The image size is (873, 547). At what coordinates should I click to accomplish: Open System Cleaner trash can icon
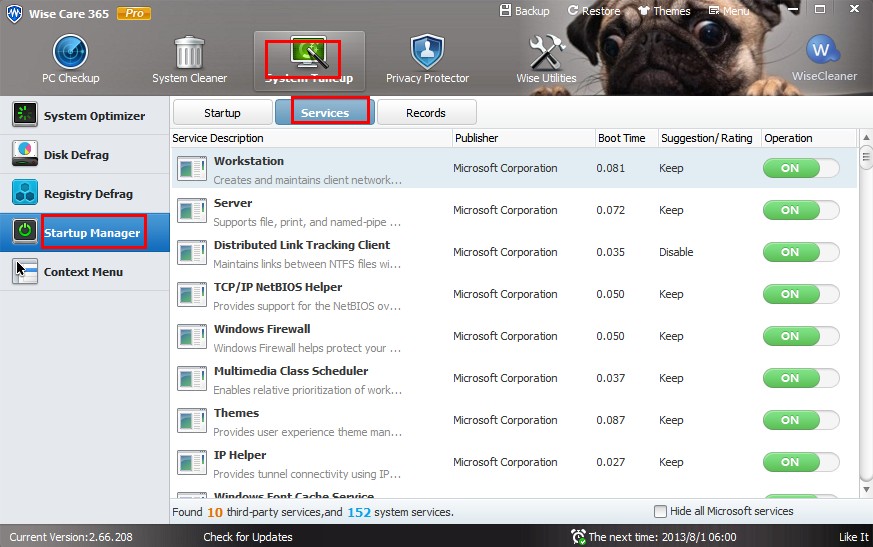point(189,52)
